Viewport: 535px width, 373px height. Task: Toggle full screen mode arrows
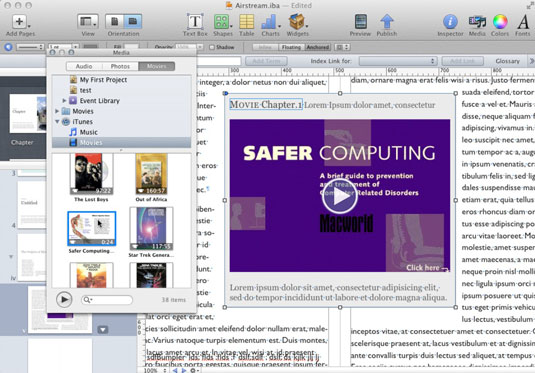click(530, 5)
